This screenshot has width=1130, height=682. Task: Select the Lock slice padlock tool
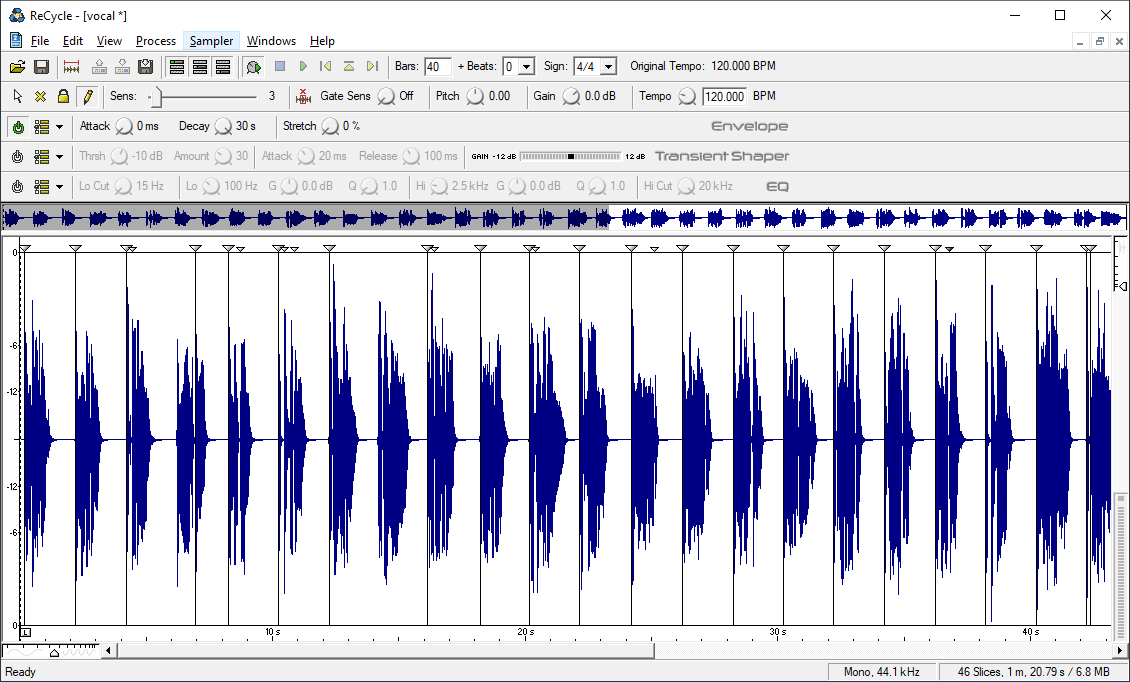pos(63,97)
